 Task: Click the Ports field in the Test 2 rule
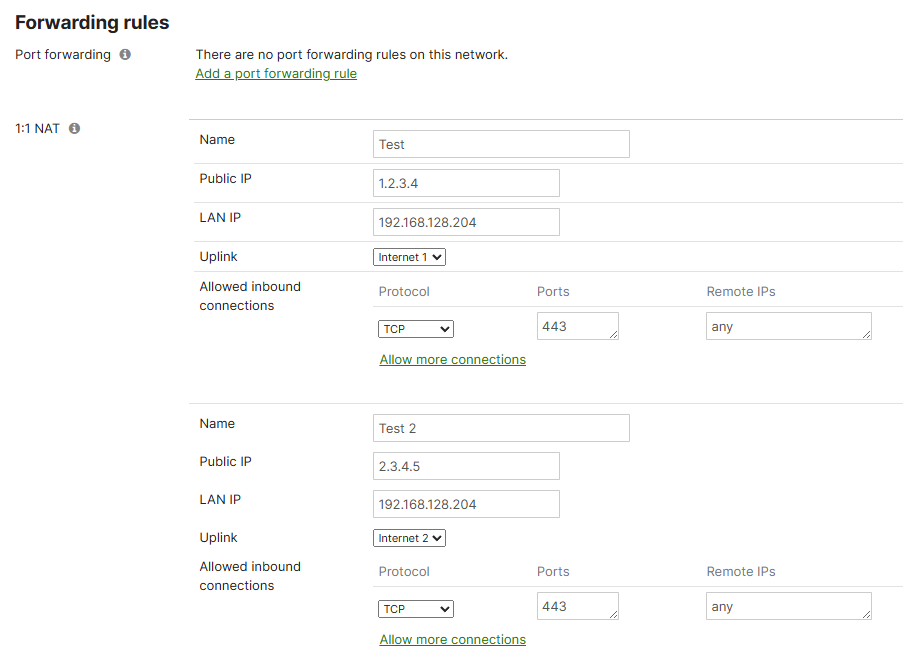tap(577, 608)
